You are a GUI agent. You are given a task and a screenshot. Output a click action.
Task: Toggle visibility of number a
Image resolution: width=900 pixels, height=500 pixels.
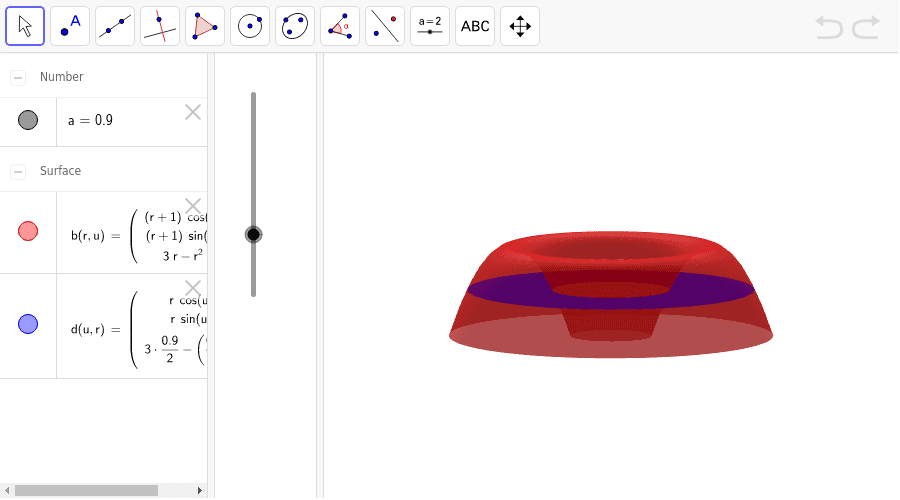pyautogui.click(x=28, y=120)
